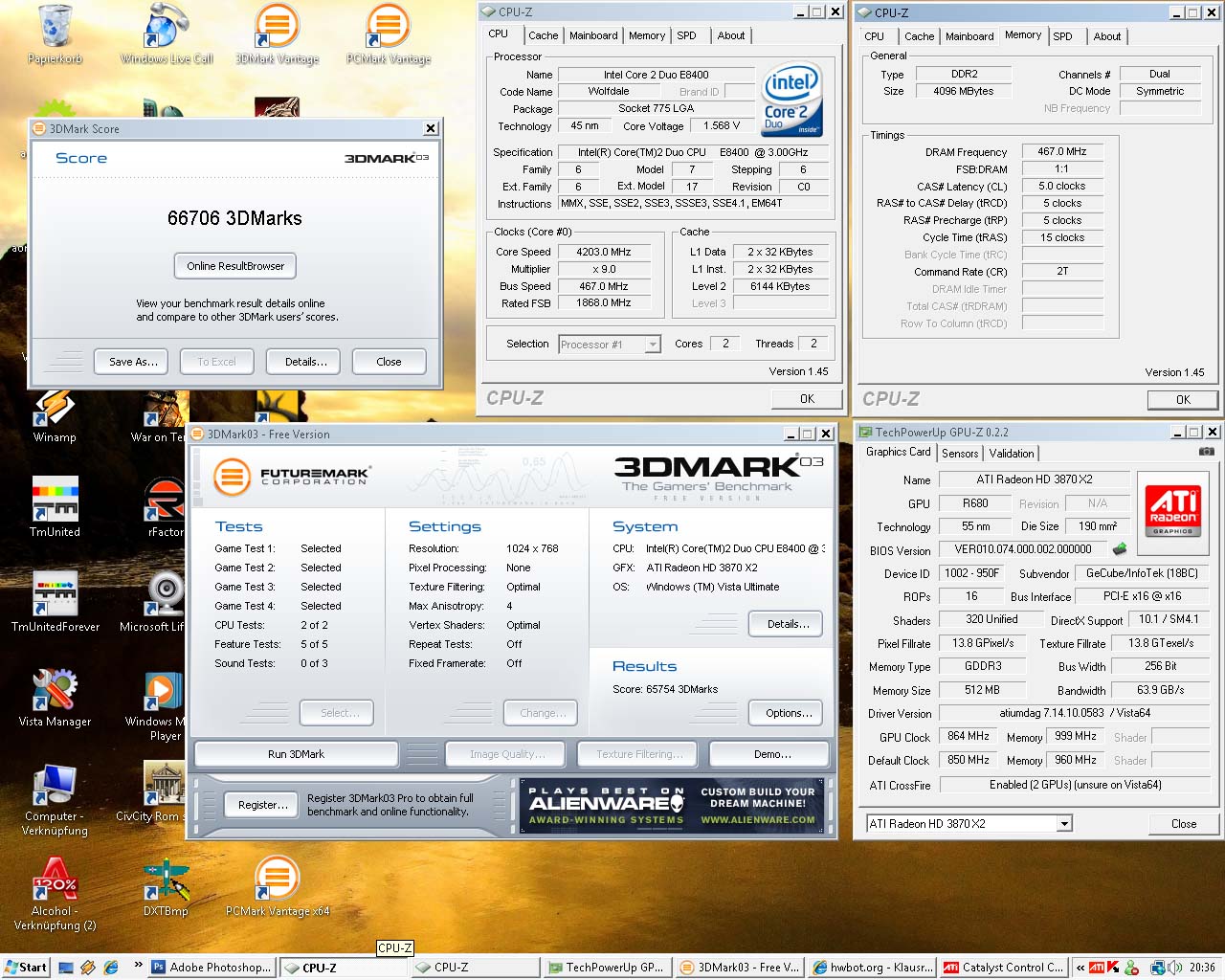Switch to Cache tab in left CPU-Z
Viewport: 1225px width, 980px height.
[543, 35]
